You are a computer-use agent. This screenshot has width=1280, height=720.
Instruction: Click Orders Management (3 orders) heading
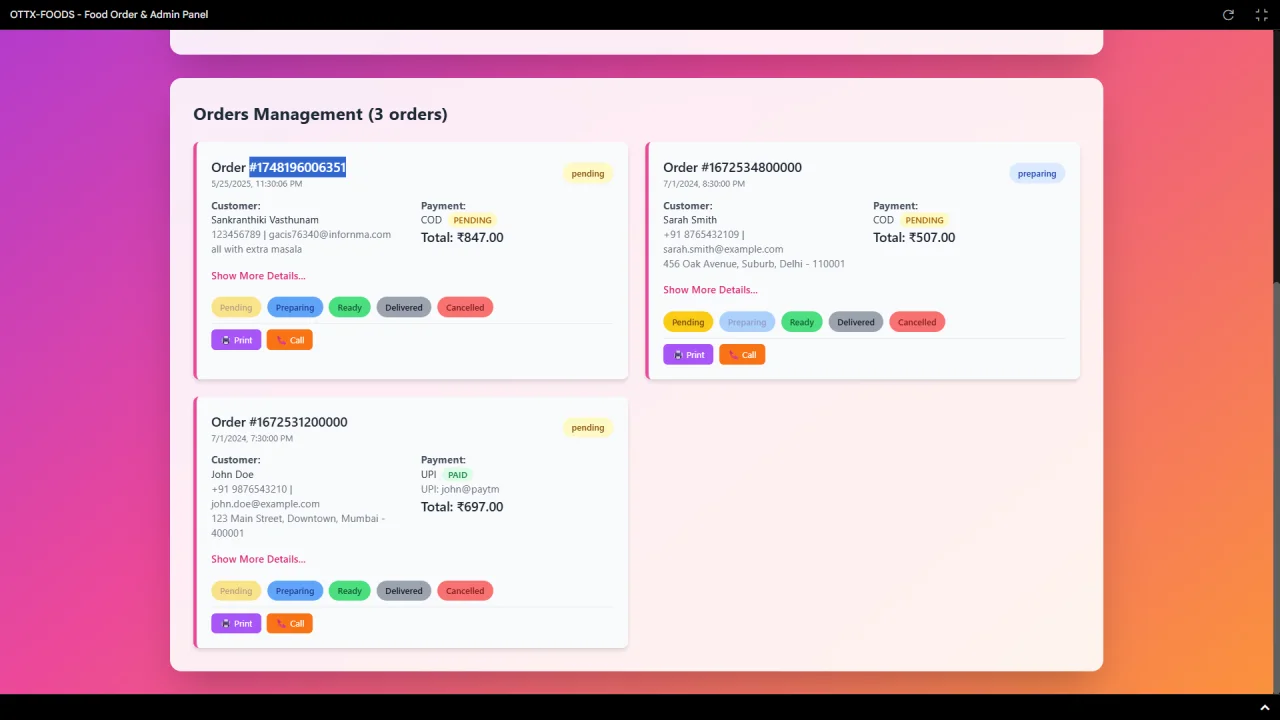click(x=320, y=114)
